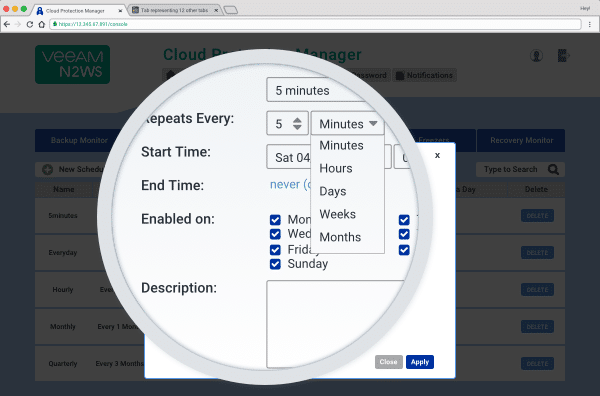Viewport: 600px width, 396px height.
Task: Select the Everyday schedule name
Action: (63, 253)
